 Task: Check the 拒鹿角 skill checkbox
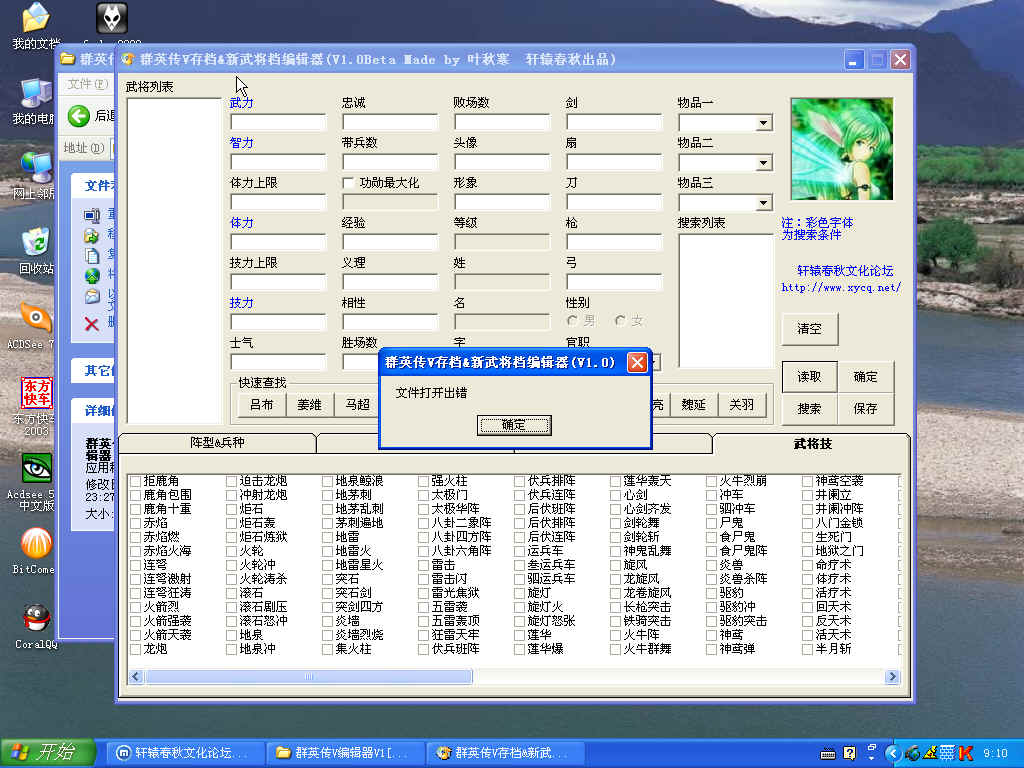[x=136, y=481]
